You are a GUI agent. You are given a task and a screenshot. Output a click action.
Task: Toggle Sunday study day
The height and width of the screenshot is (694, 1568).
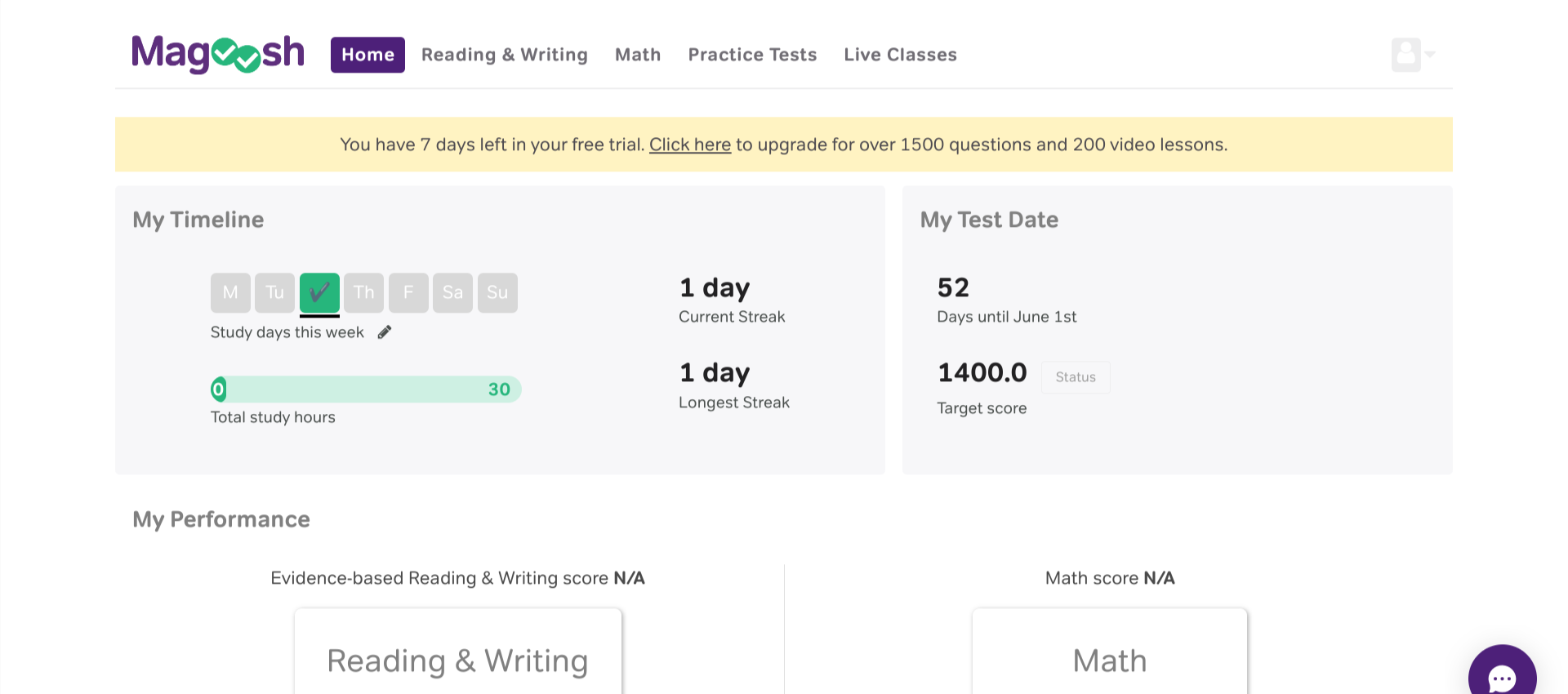click(x=497, y=292)
